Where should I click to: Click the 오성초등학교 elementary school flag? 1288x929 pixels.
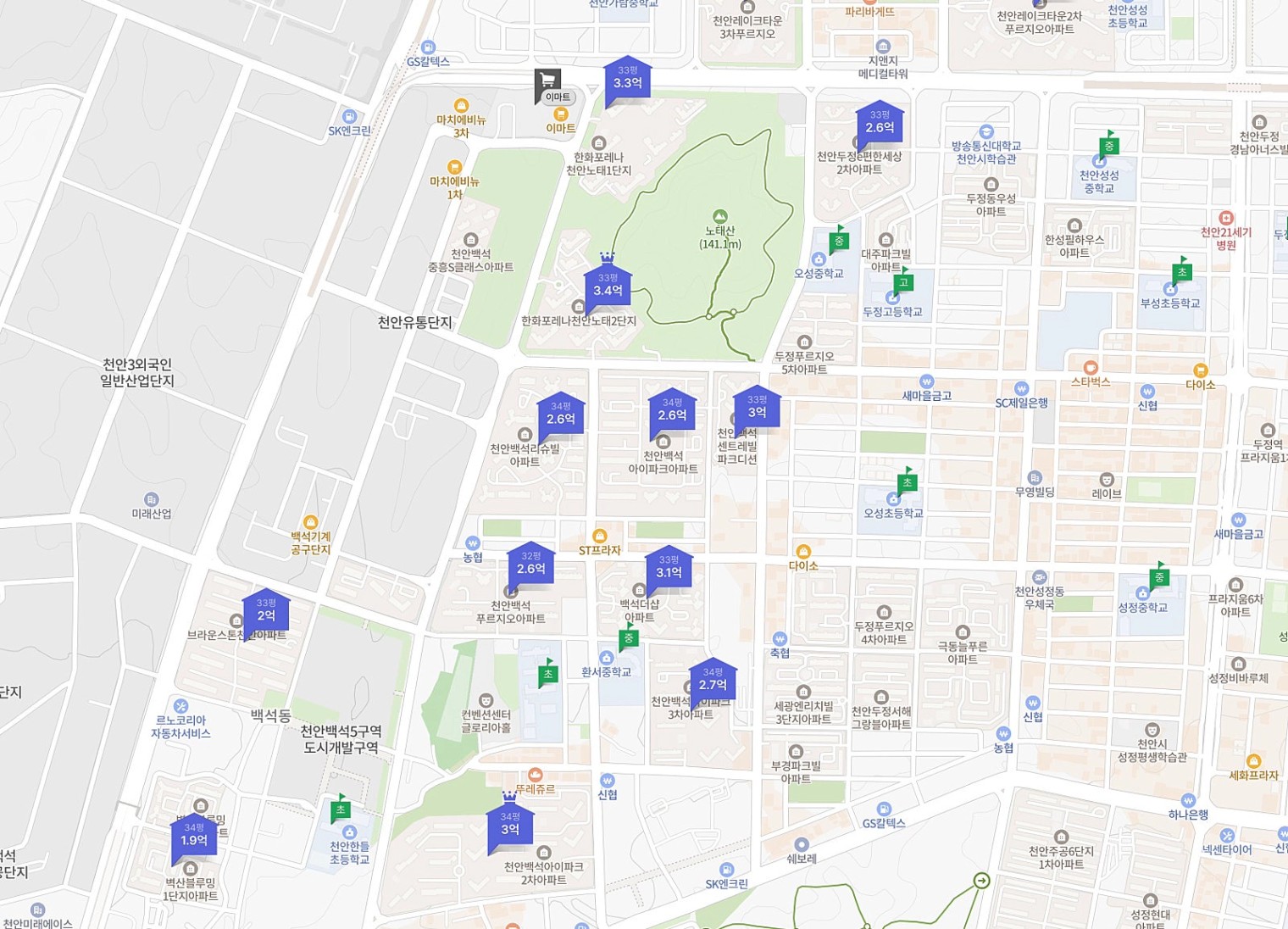pos(907,481)
